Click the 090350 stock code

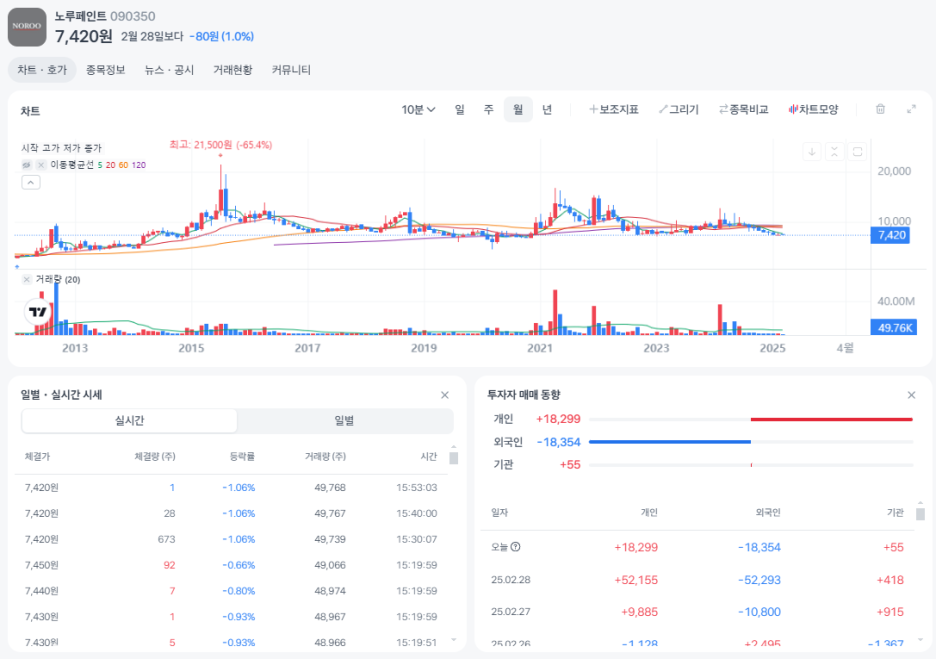pos(133,17)
